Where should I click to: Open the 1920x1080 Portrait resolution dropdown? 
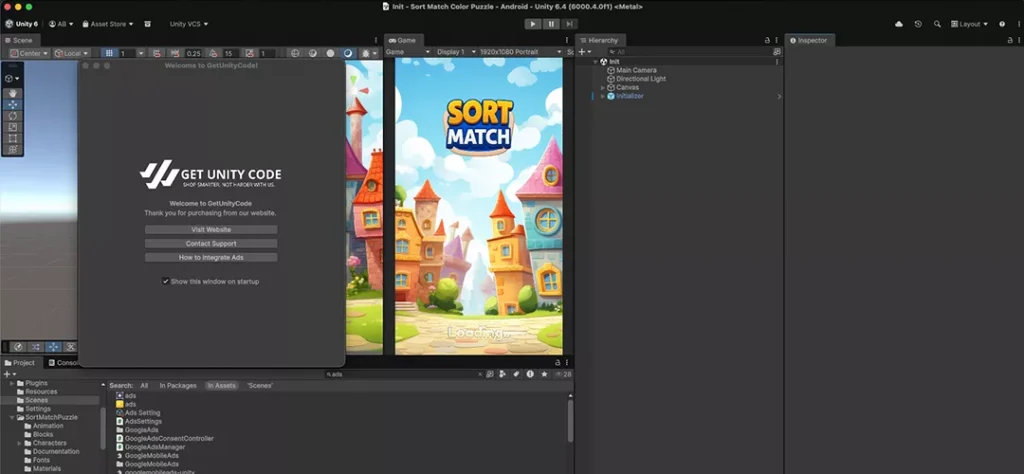pyautogui.click(x=520, y=52)
